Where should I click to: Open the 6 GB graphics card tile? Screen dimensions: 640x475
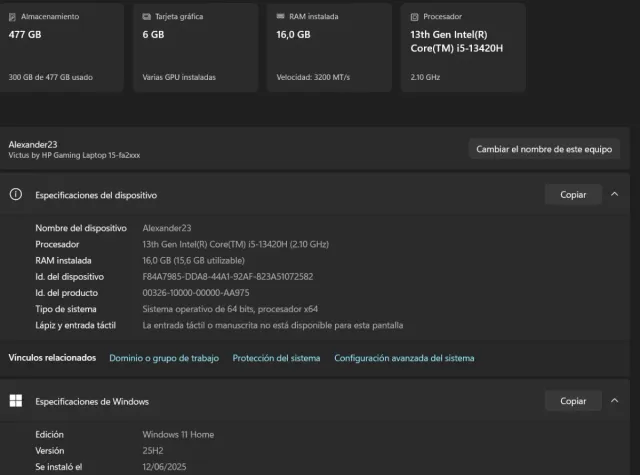[x=196, y=47]
